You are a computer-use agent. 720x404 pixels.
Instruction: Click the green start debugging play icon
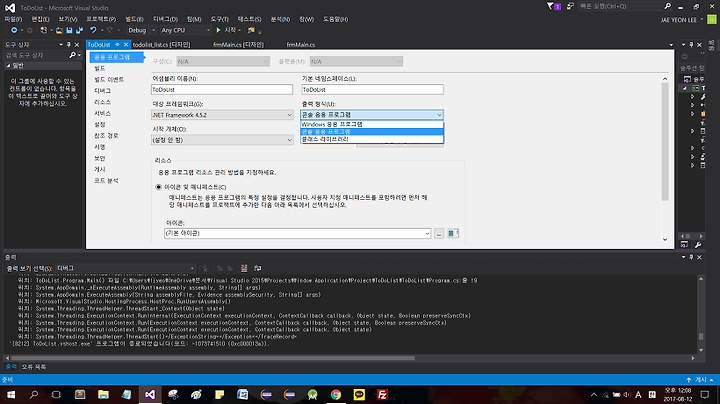pyautogui.click(x=219, y=30)
